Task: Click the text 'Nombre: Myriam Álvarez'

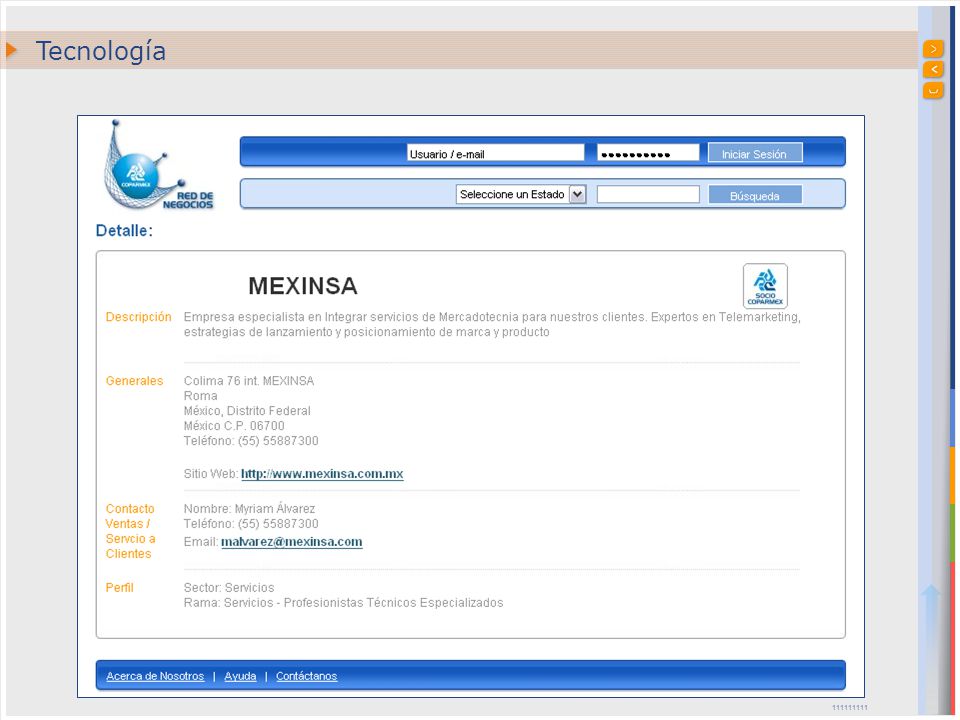Action: coord(249,508)
